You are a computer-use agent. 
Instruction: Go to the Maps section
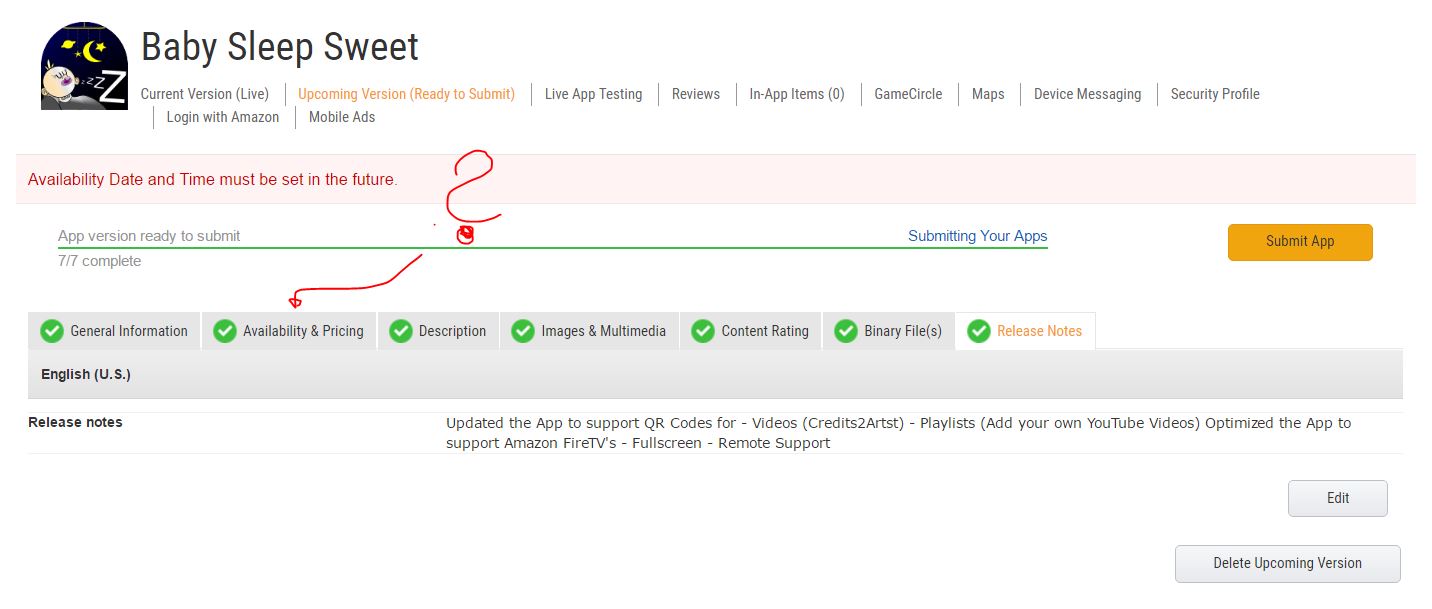(x=988, y=94)
